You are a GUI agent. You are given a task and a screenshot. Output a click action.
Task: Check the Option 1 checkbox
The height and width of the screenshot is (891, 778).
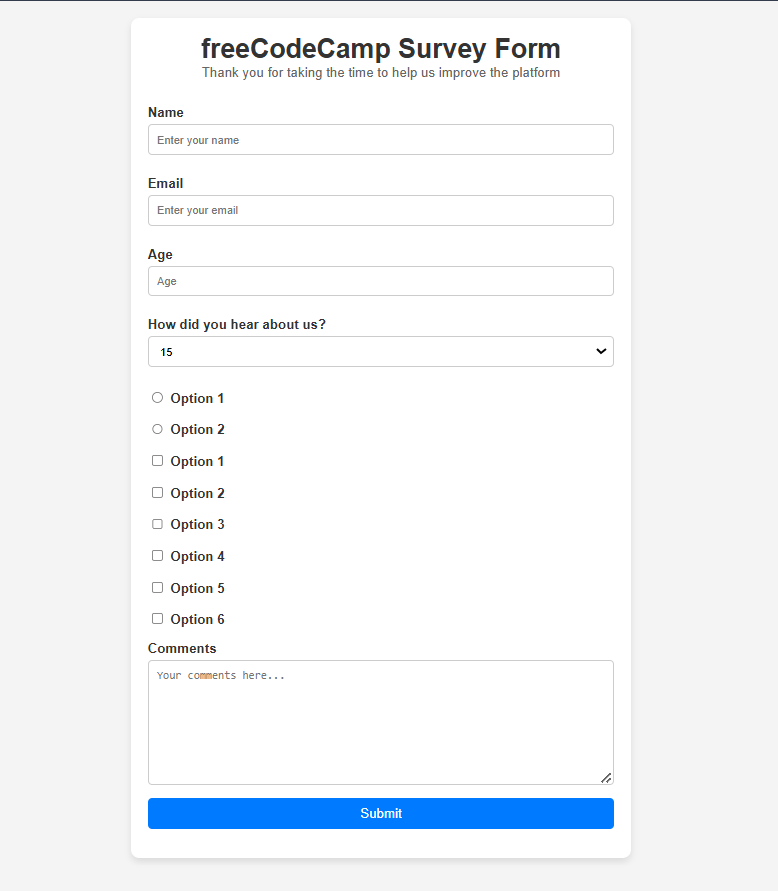click(x=157, y=460)
